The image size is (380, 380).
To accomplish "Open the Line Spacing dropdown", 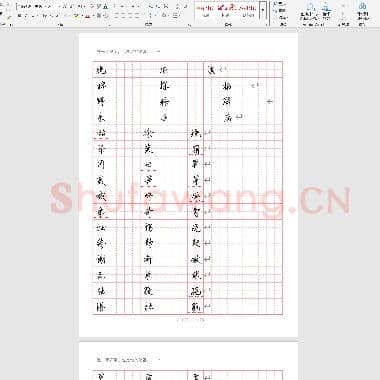I will pos(151,15).
